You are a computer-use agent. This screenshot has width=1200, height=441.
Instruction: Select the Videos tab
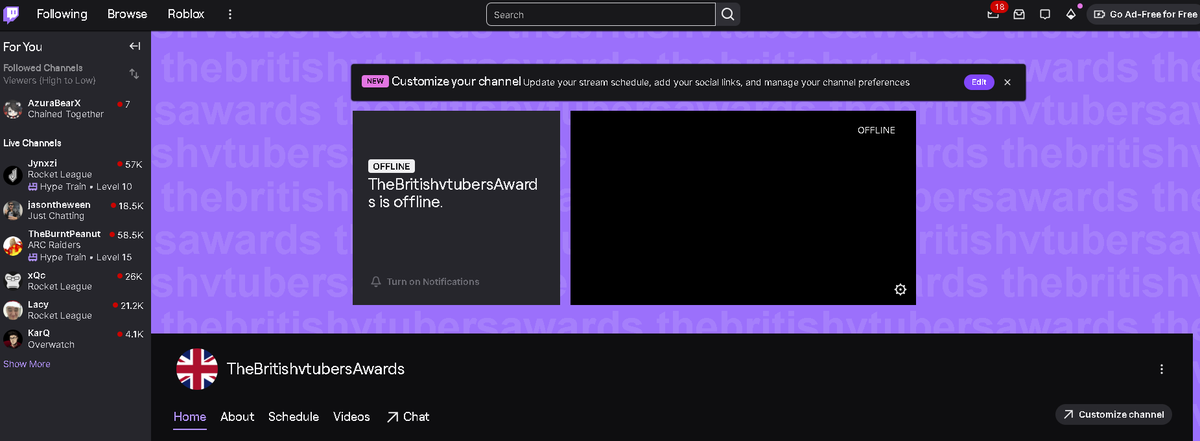click(x=351, y=417)
